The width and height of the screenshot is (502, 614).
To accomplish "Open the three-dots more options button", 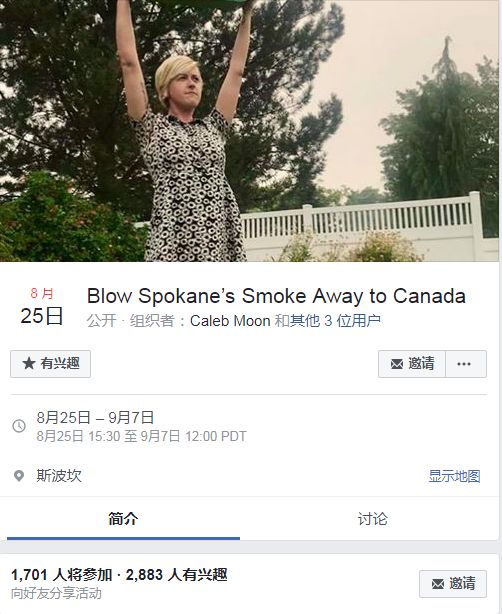I will (464, 364).
